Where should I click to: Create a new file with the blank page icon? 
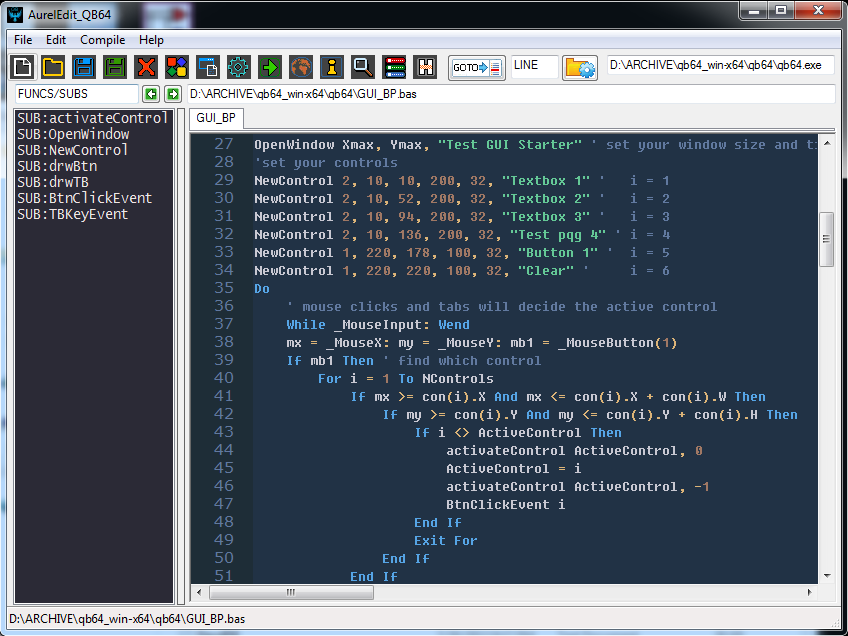[23, 68]
